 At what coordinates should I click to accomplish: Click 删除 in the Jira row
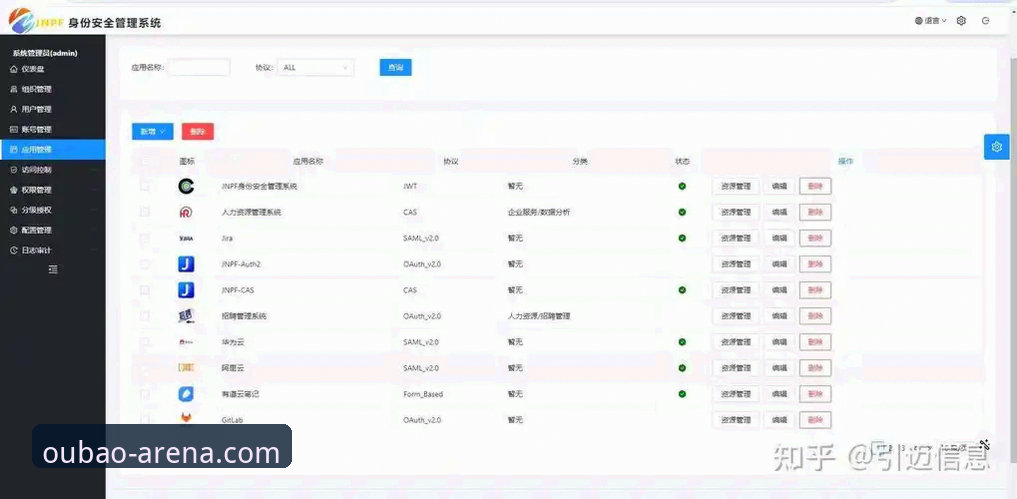pos(815,238)
